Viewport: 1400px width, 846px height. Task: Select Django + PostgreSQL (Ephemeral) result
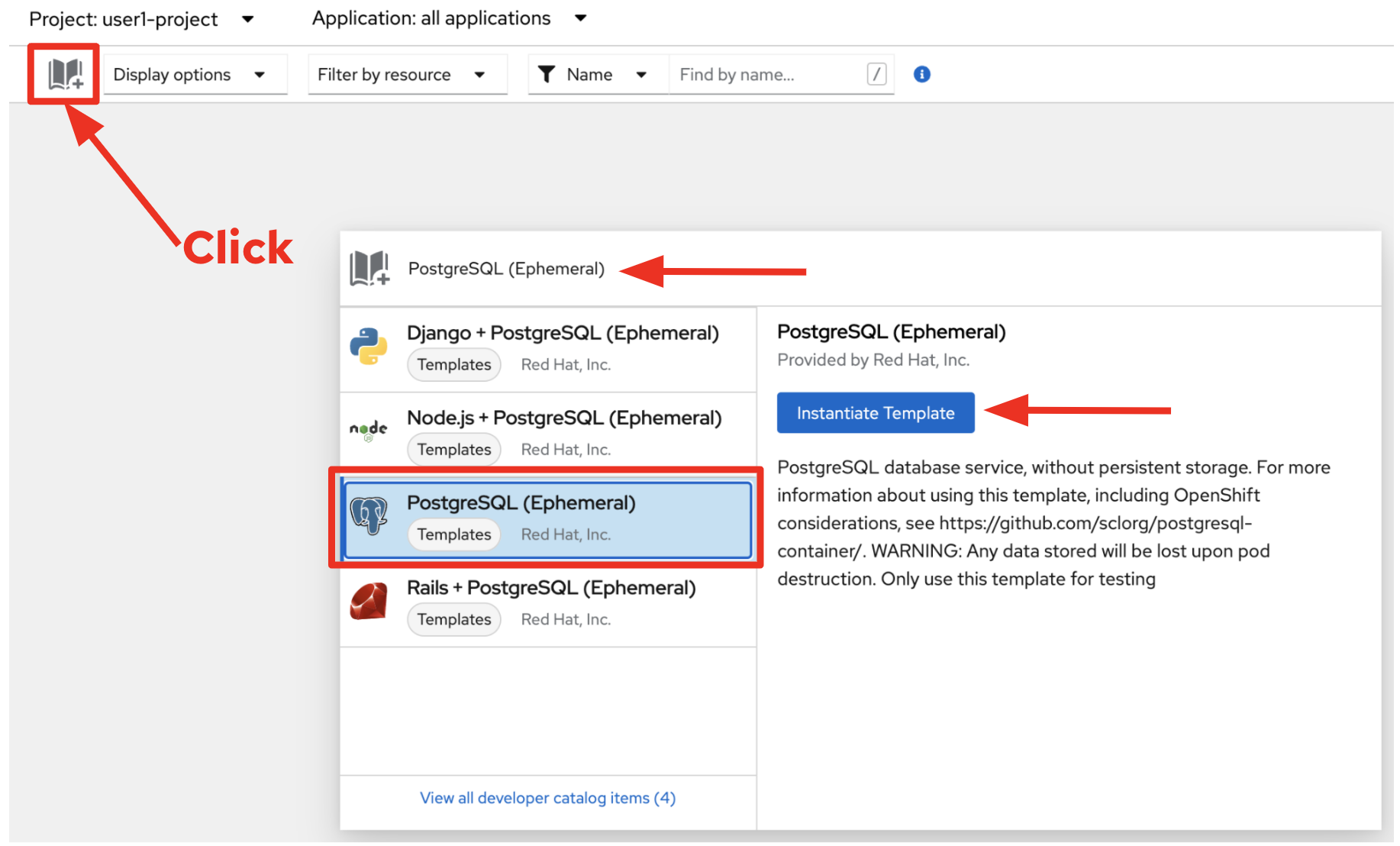pos(548,350)
